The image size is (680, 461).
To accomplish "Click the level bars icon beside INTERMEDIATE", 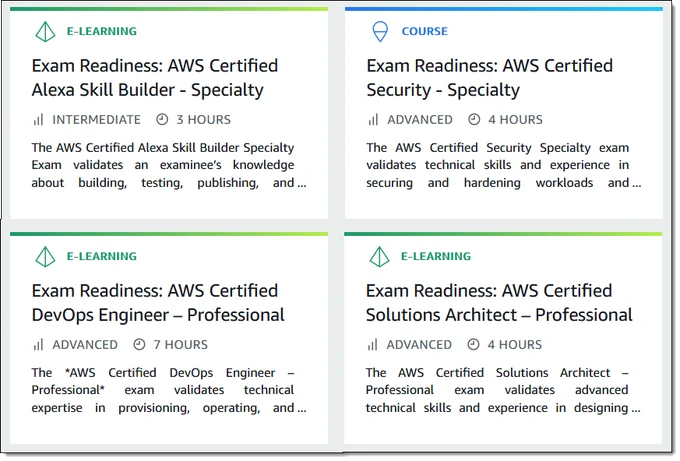I will coord(38,120).
